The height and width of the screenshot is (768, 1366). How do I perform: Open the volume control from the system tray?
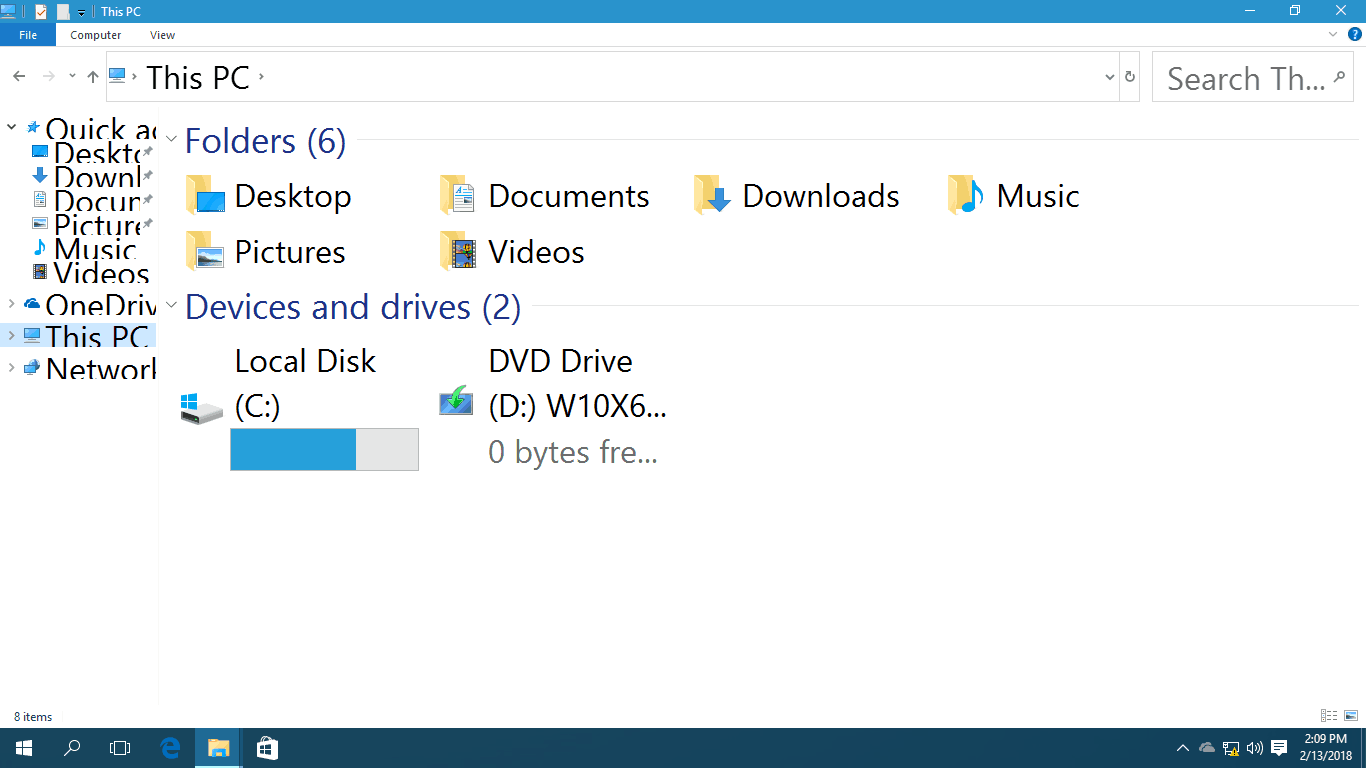point(1255,747)
